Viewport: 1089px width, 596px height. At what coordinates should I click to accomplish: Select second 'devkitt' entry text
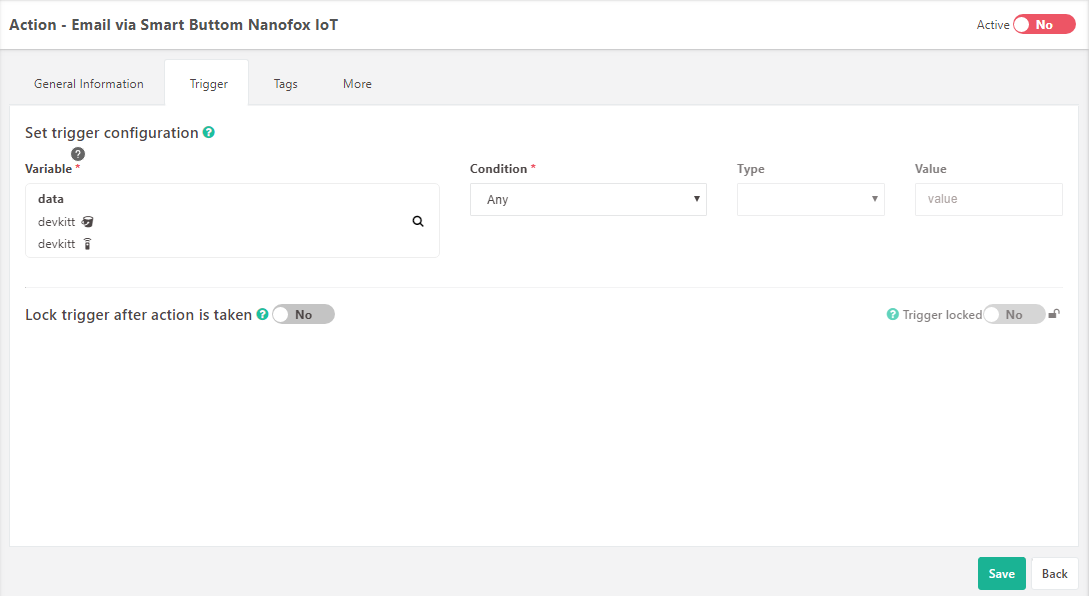tap(56, 244)
